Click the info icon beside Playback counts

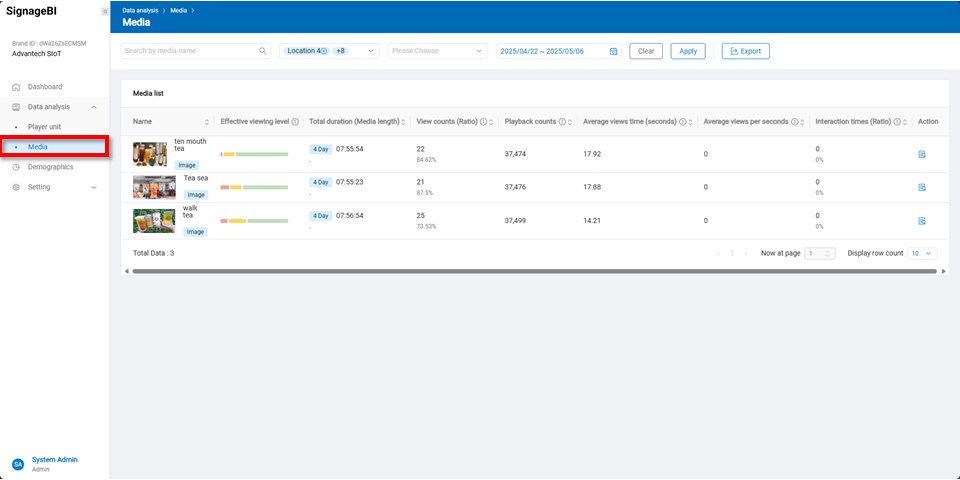pyautogui.click(x=562, y=122)
